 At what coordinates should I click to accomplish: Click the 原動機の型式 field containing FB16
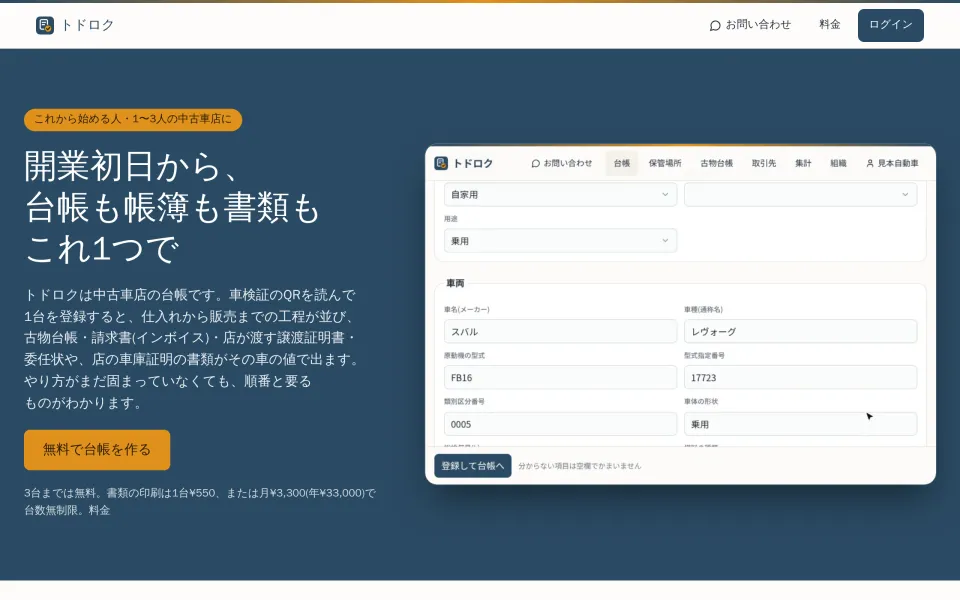[560, 377]
